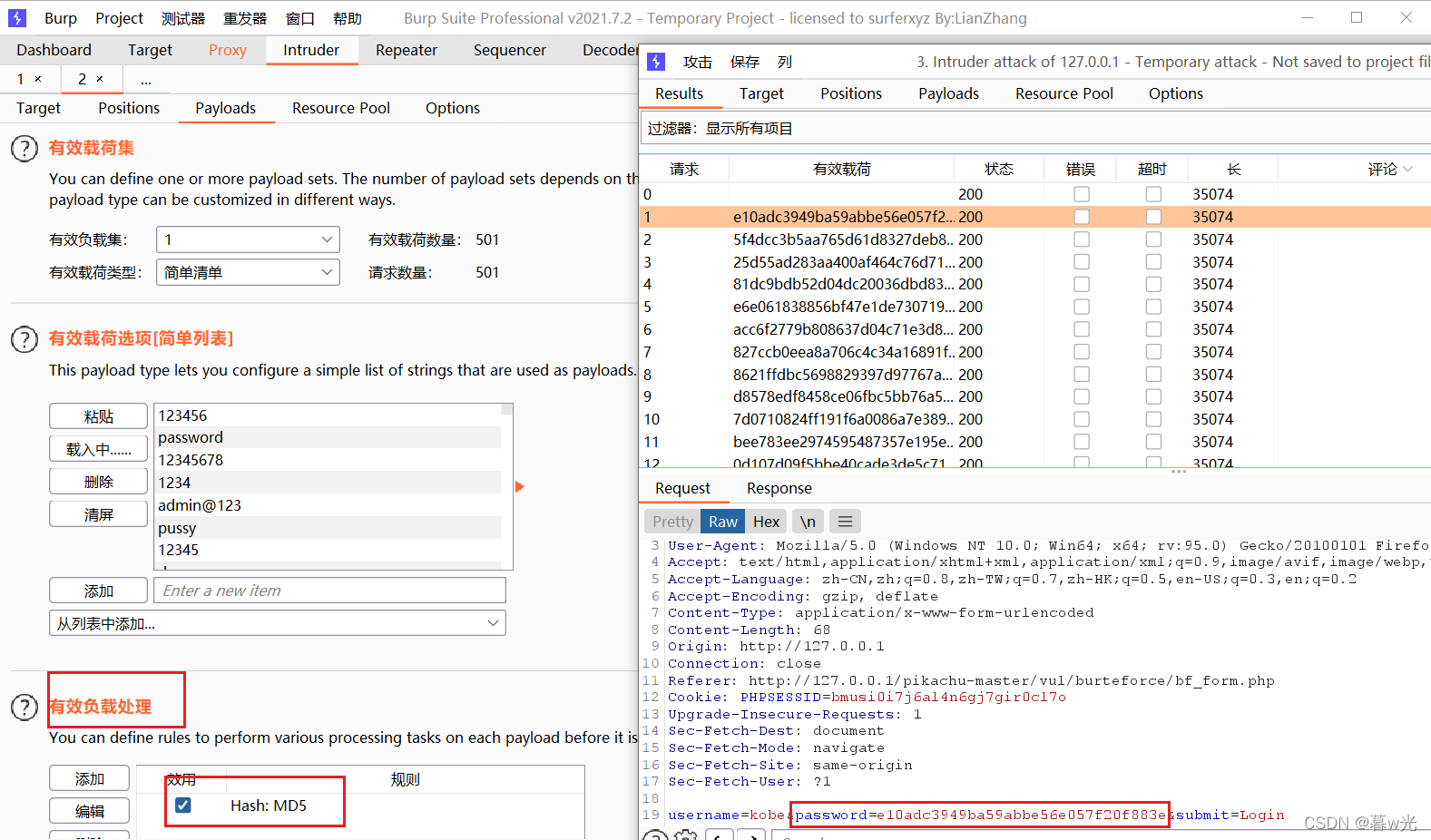Click the 粘贴 button

pos(98,416)
